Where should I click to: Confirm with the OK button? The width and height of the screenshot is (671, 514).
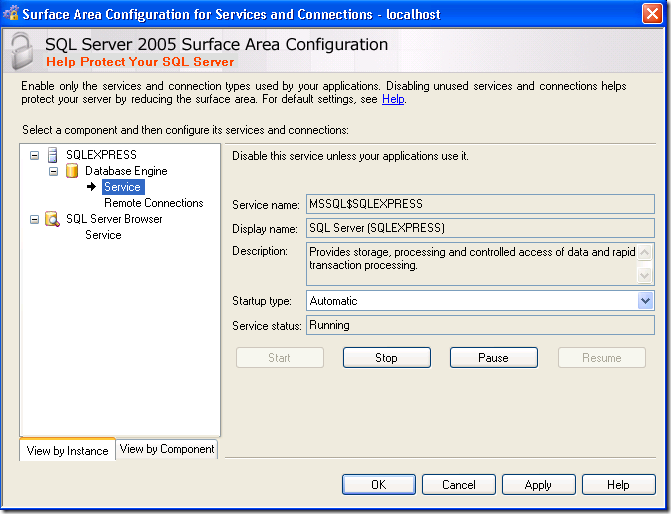(379, 484)
